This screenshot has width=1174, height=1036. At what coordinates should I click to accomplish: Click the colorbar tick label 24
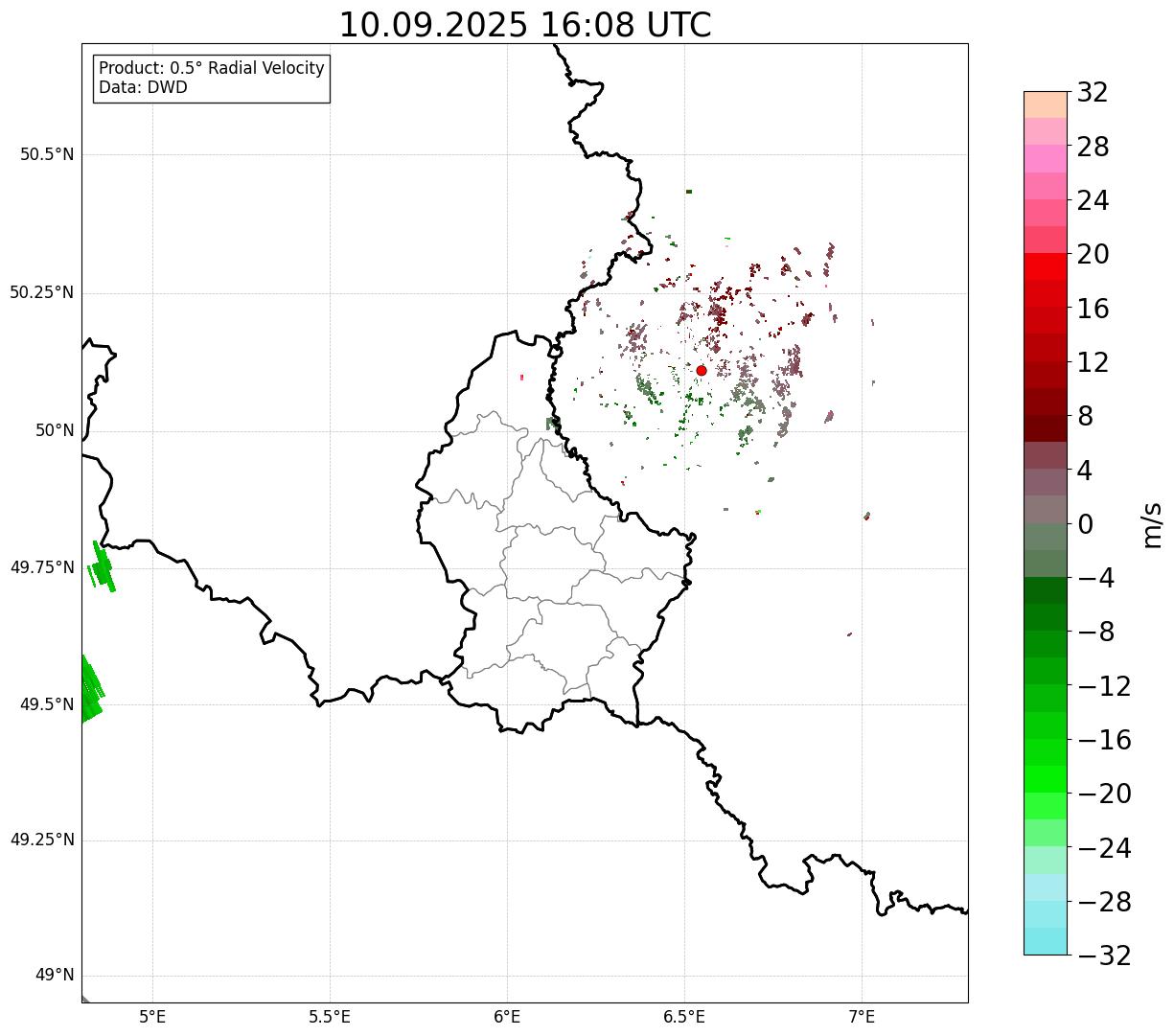[x=1093, y=201]
